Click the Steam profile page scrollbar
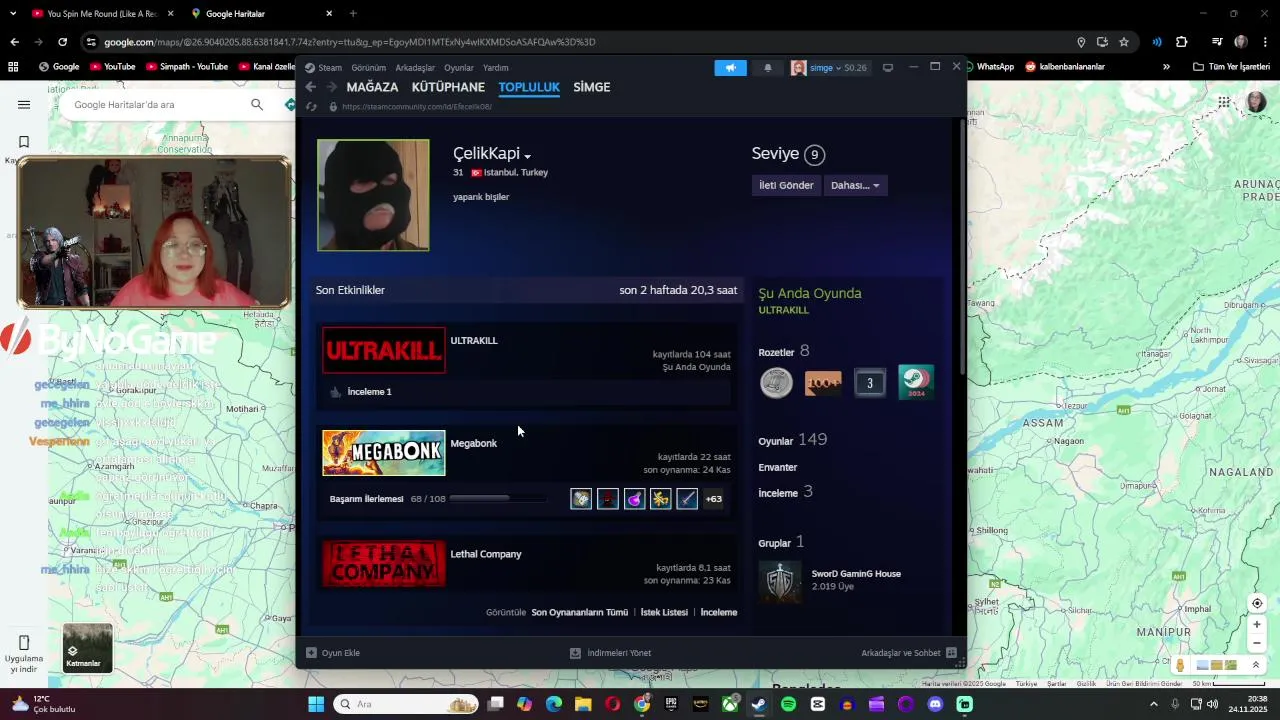This screenshot has height=720, width=1280. tap(963, 247)
